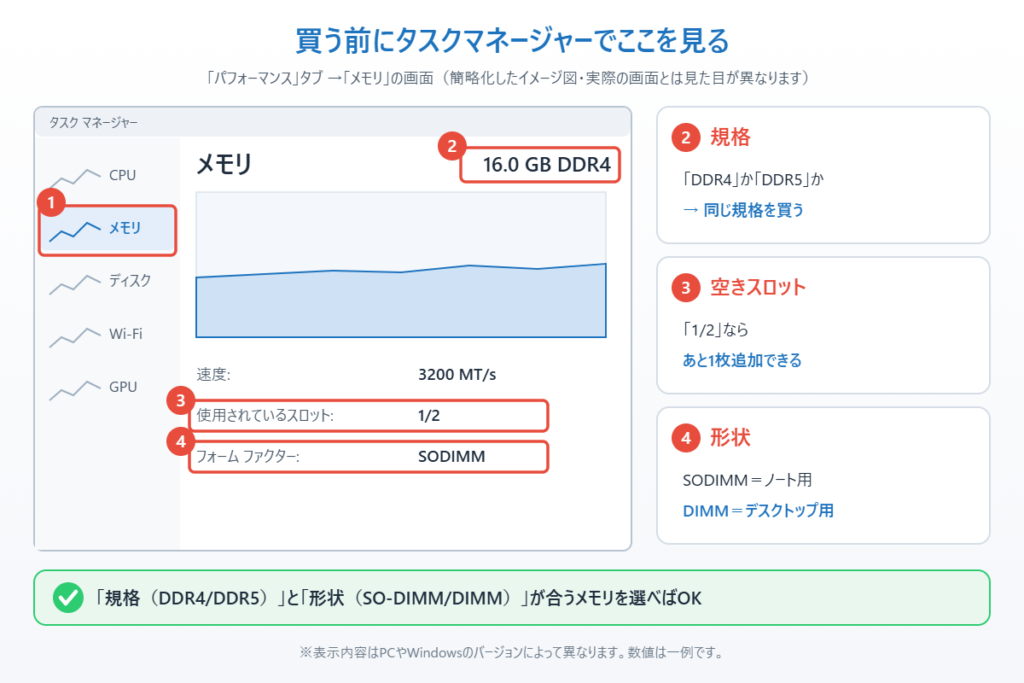Click the Wi-Fi mini graph icon
This screenshot has width=1024, height=683.
tap(74, 336)
